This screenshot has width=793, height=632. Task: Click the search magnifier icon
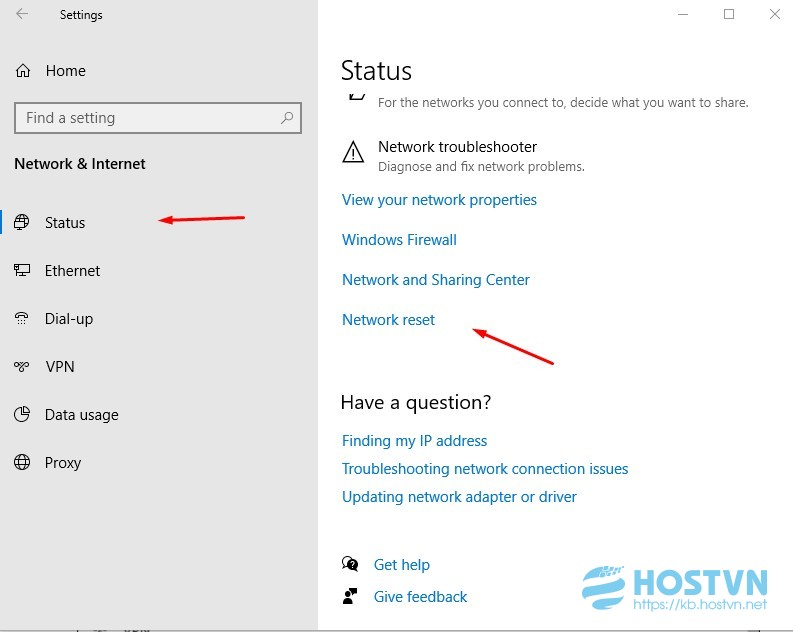(287, 118)
